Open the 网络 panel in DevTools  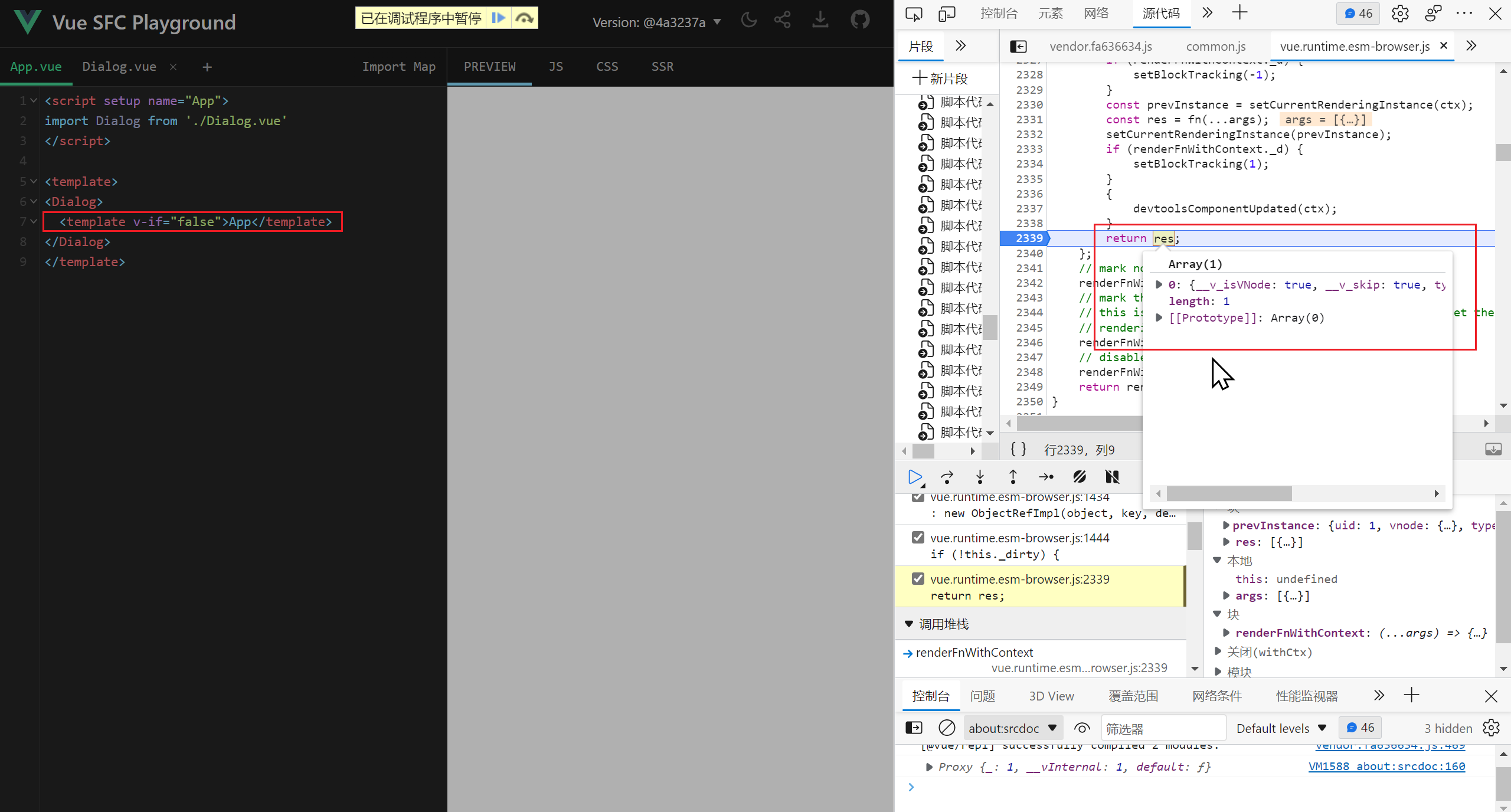(x=1096, y=13)
